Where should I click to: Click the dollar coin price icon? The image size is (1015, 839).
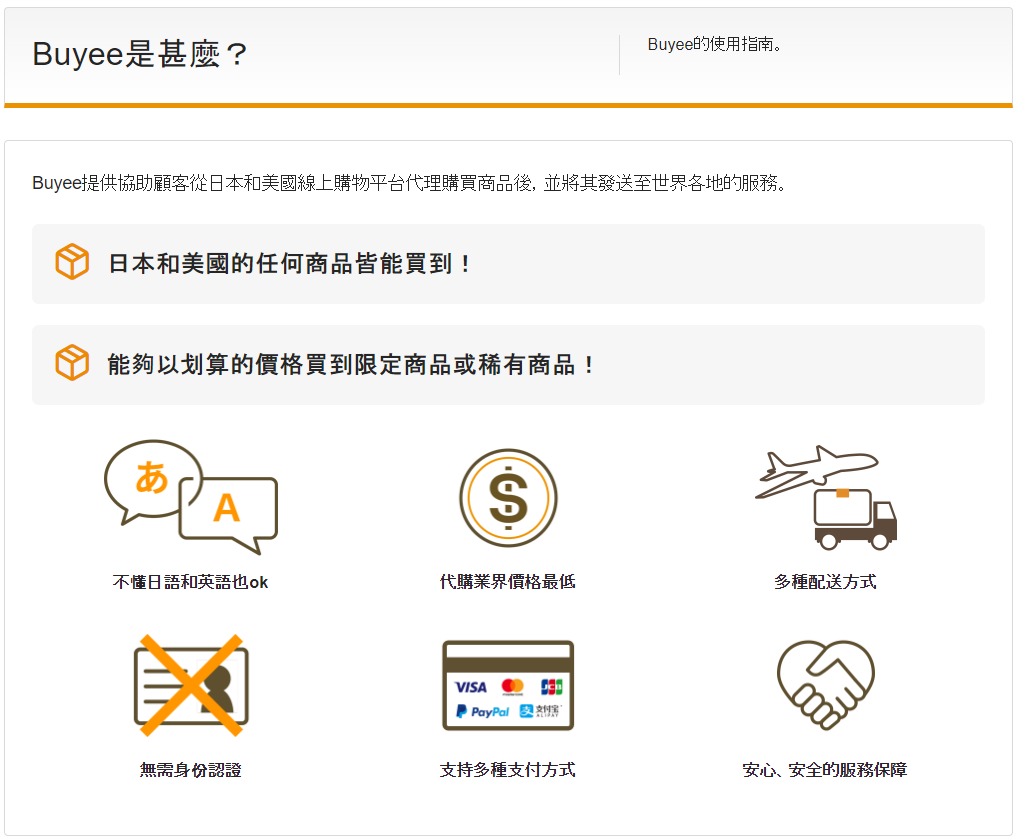click(x=508, y=498)
